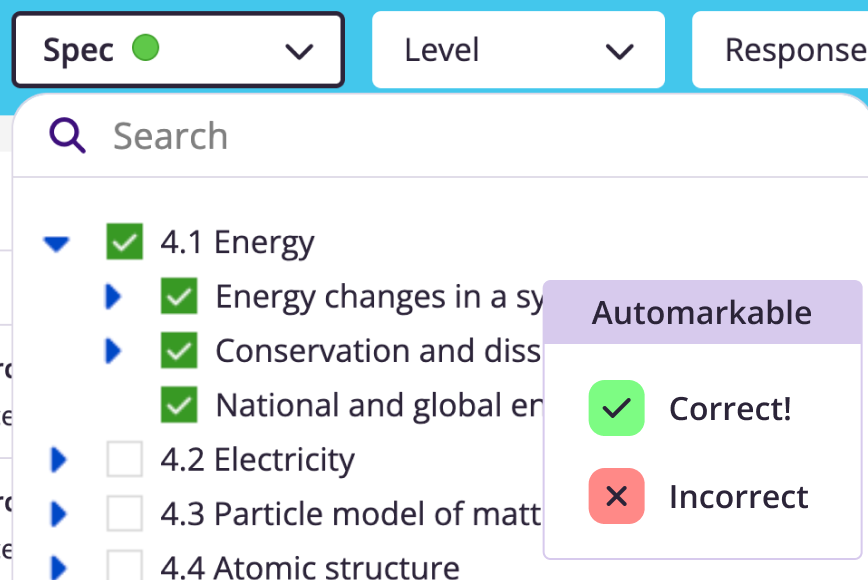Click the green Correct checkmark icon

616,408
